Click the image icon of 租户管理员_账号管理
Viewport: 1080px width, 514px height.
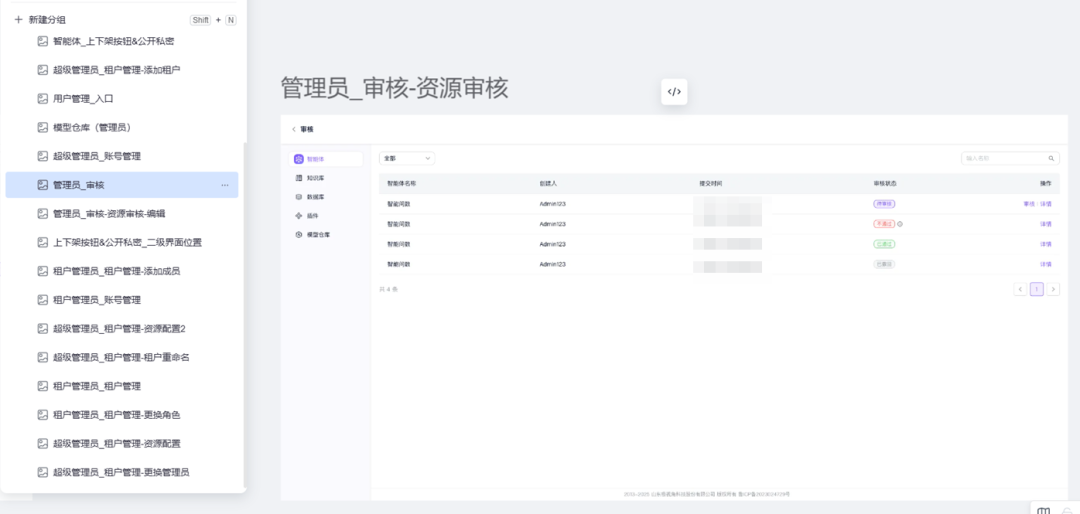[43, 300]
